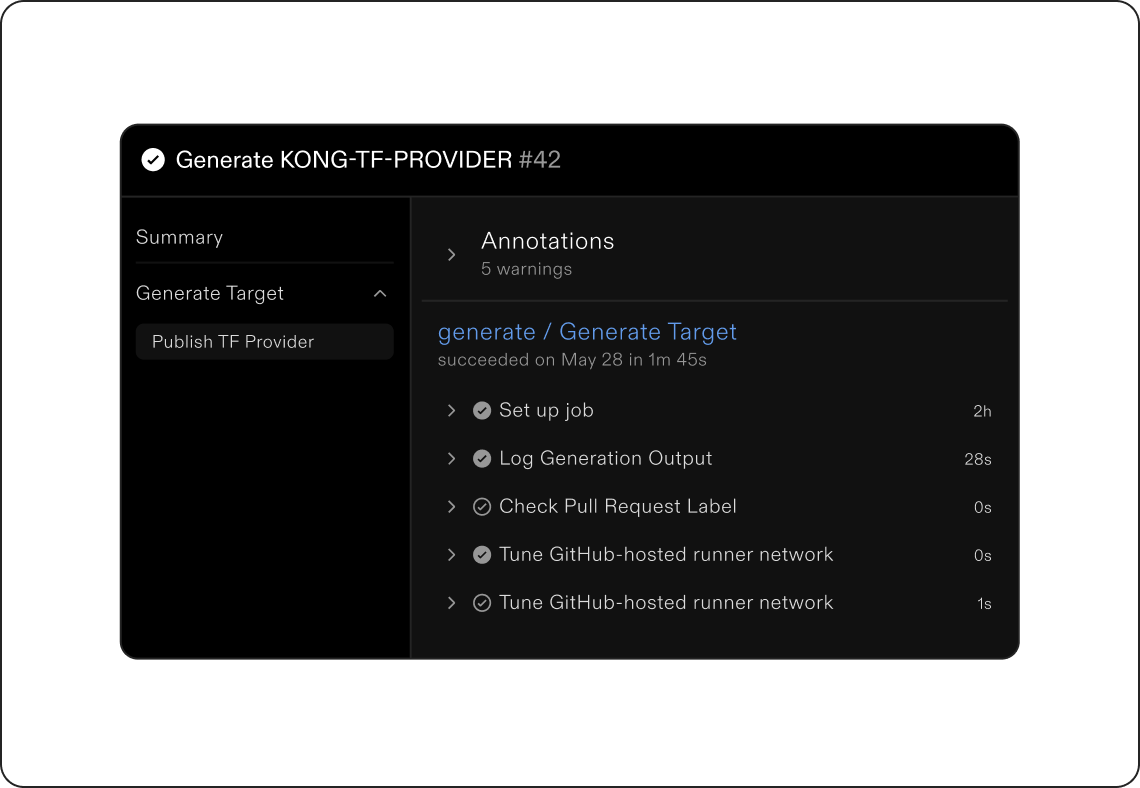Click the success checkmark icon beside Generate KONG-TF-PROVIDER
The image size is (1140, 788).
point(153,160)
